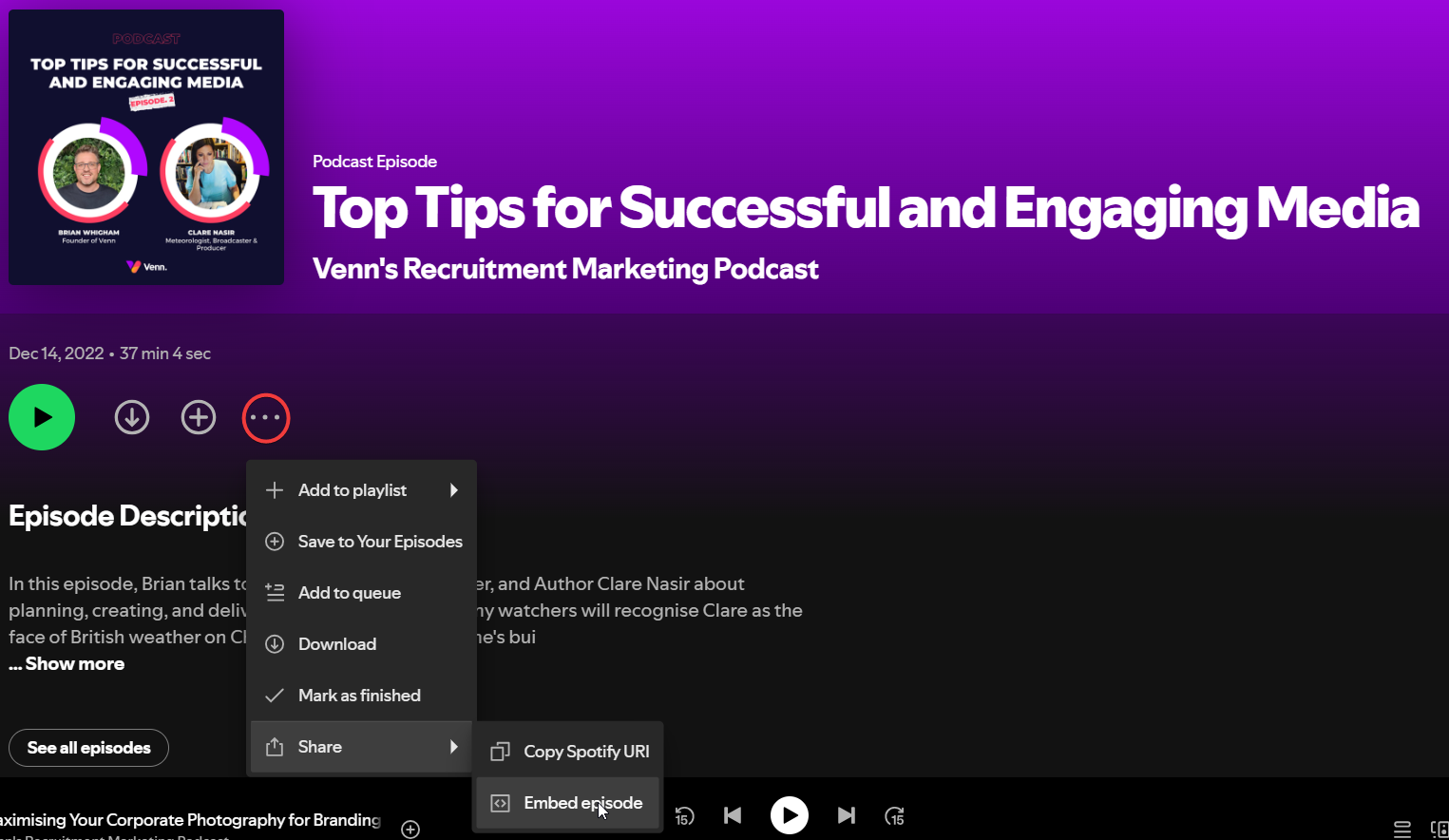
Task: Click the plus circle icon to save the episode
Action: pos(199,417)
